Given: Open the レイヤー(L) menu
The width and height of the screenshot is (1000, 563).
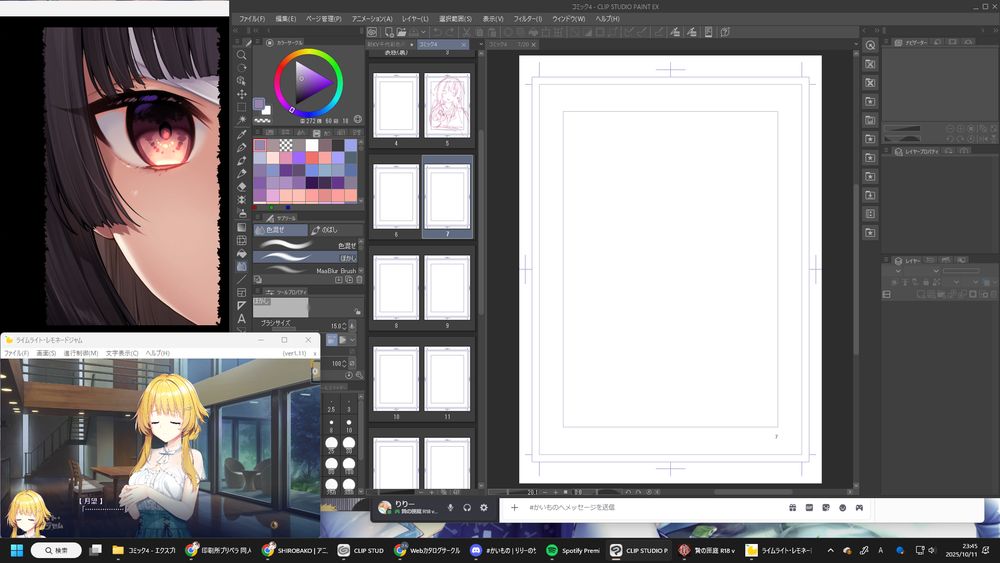Looking at the screenshot, I should click(415, 19).
